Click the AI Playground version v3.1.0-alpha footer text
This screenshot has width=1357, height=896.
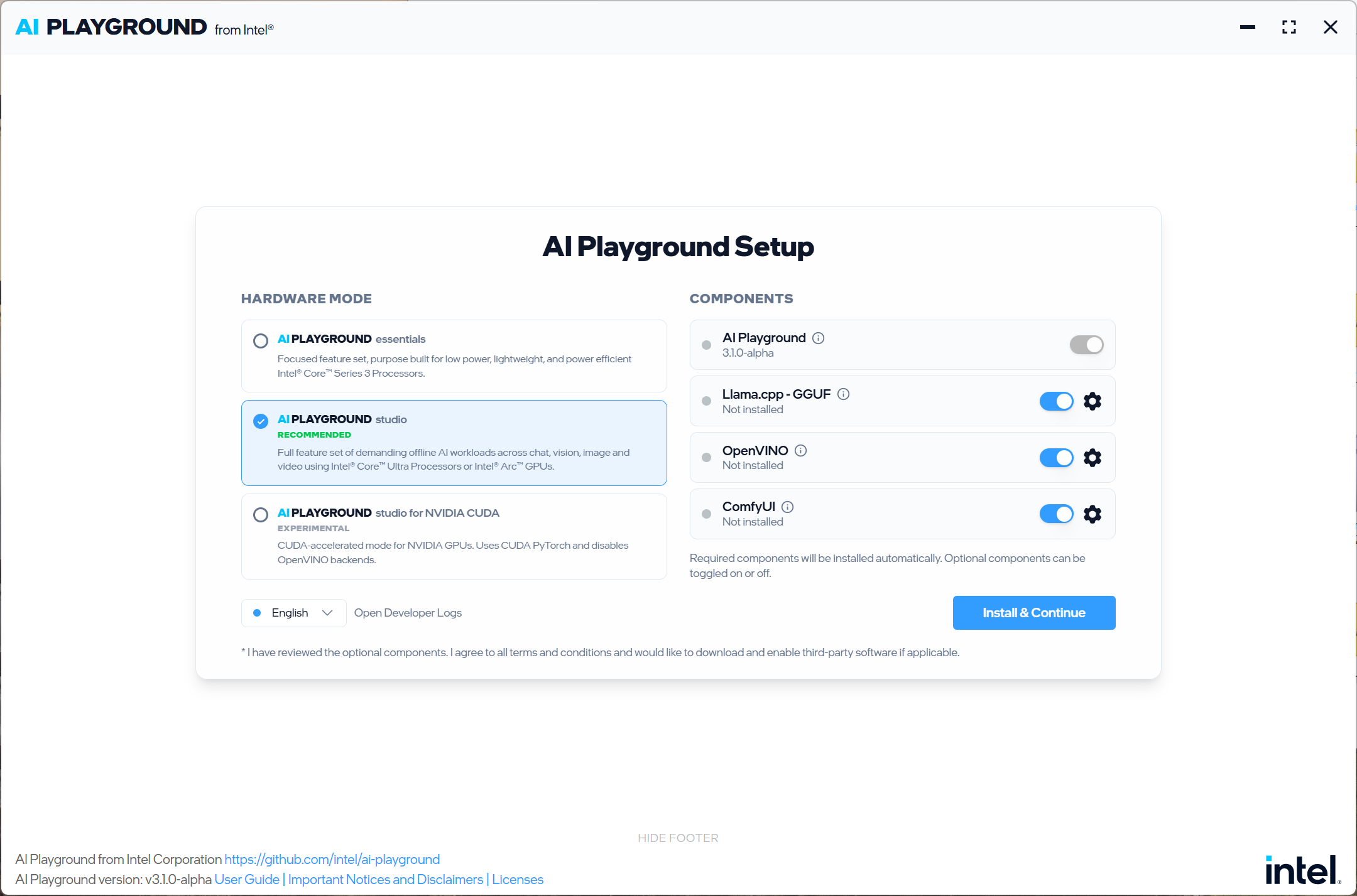[x=114, y=879]
